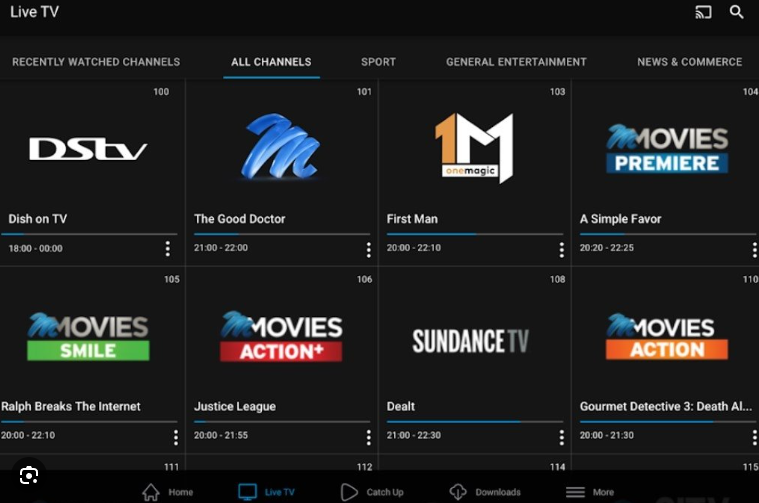This screenshot has width=759, height=503.
Task: Click the Dealt progress bar
Action: click(475, 422)
